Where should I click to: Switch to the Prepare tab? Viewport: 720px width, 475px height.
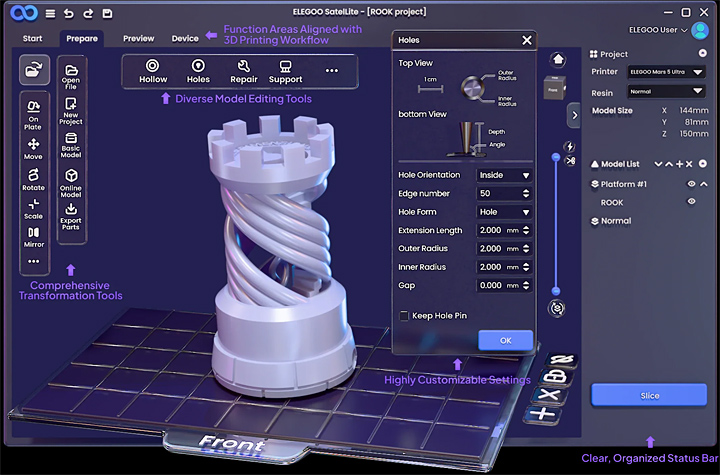82,39
